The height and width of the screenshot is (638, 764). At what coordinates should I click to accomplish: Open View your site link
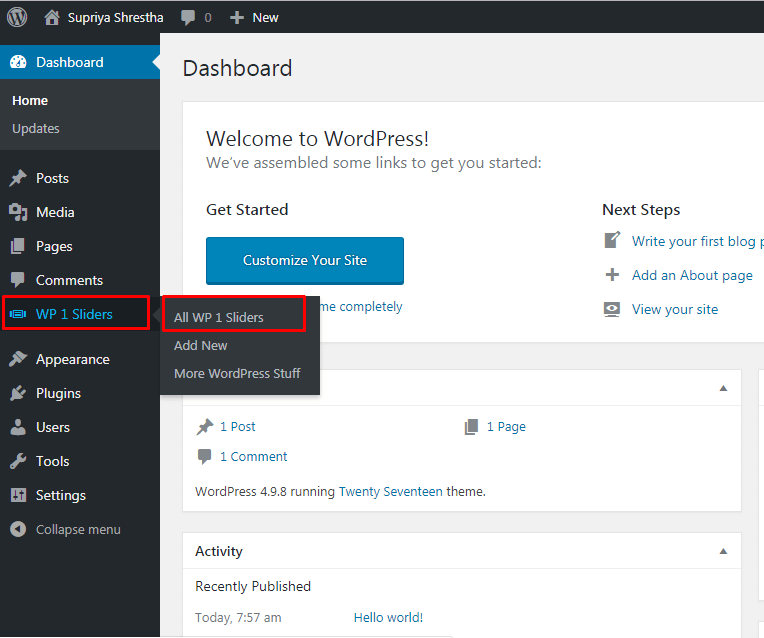675,309
